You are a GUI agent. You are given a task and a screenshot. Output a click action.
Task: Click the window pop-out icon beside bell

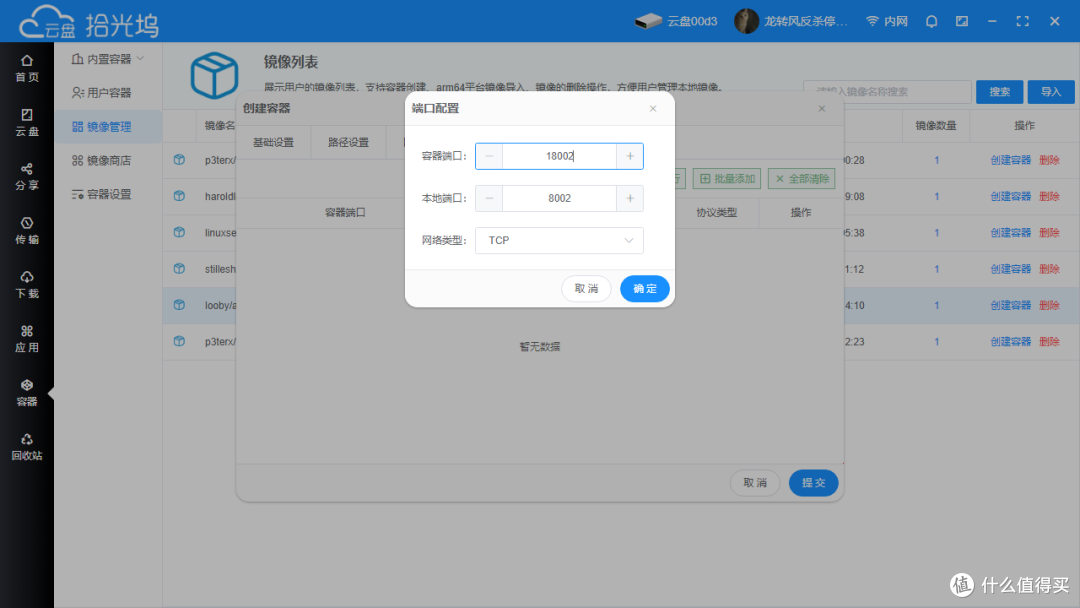(x=962, y=21)
